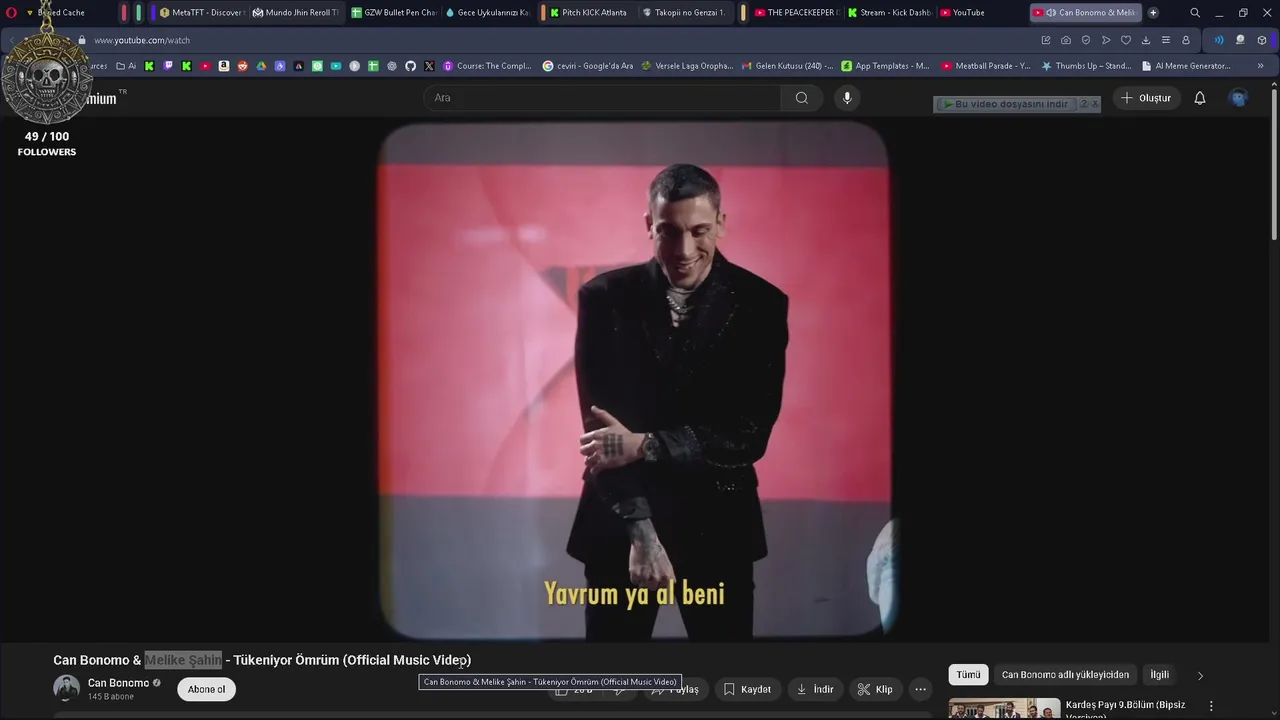Open the 'Ai' bookmarks folder

click(126, 66)
